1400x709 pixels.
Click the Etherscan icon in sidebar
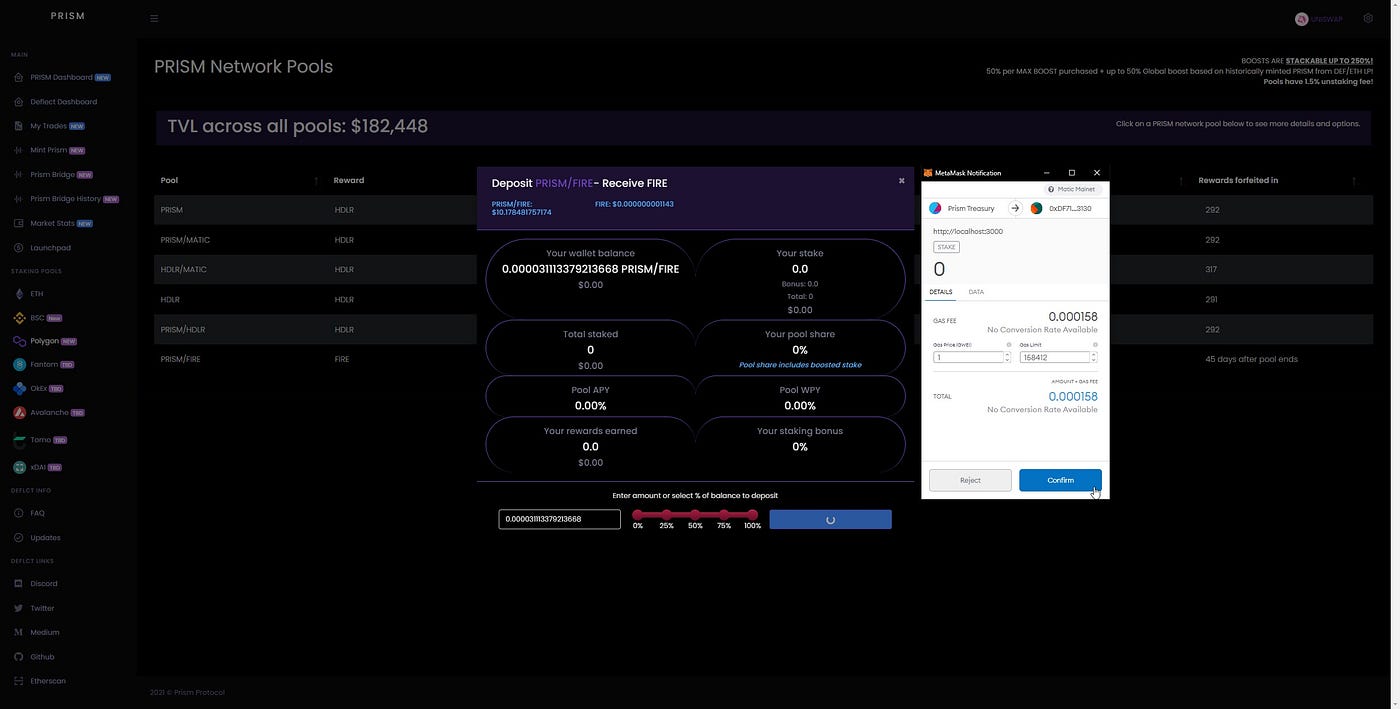point(19,681)
